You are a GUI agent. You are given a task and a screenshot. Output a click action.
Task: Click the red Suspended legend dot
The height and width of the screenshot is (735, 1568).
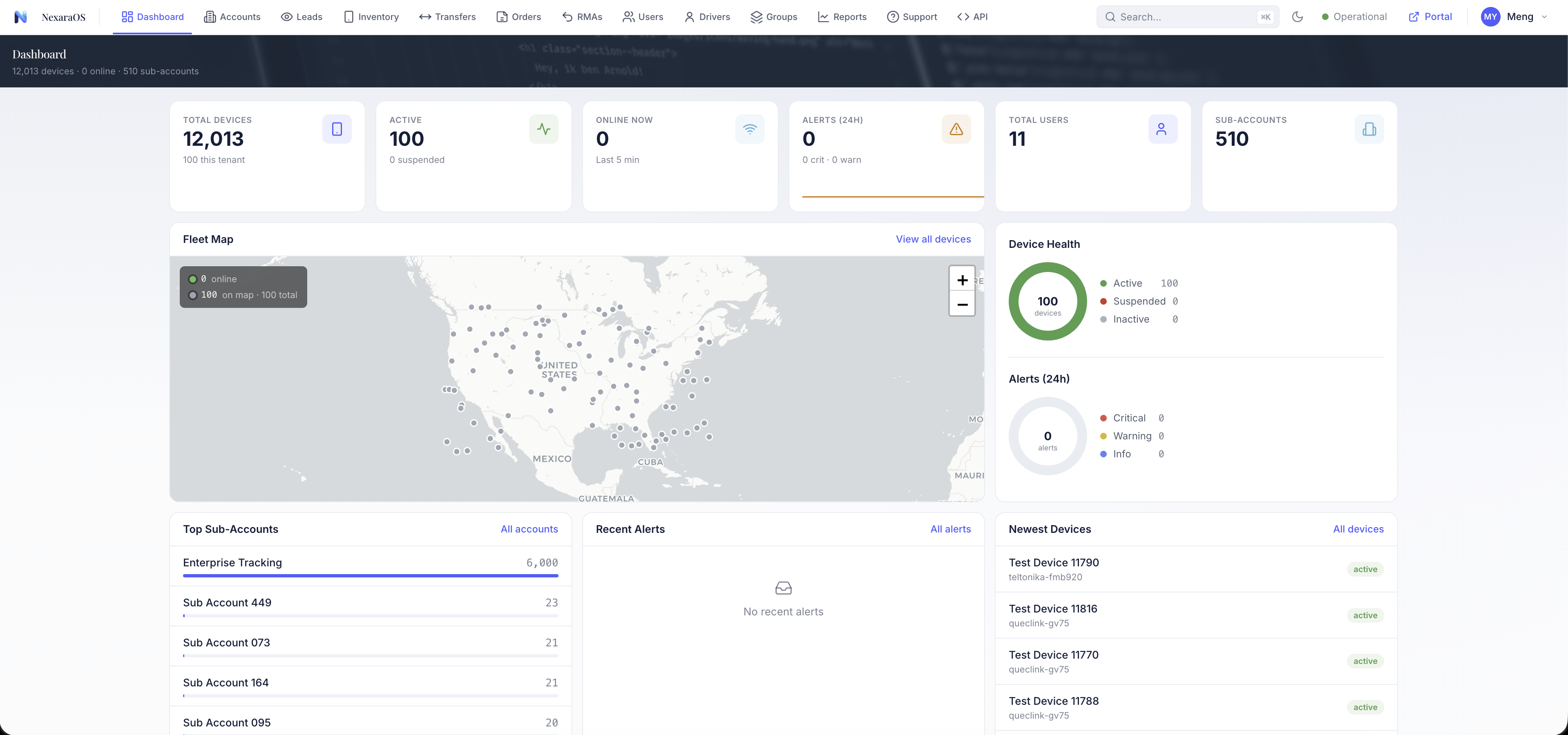pyautogui.click(x=1103, y=301)
